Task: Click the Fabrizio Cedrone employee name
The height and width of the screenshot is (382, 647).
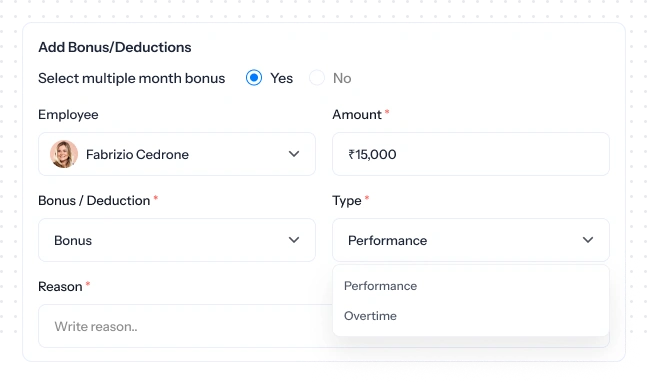Action: point(137,154)
